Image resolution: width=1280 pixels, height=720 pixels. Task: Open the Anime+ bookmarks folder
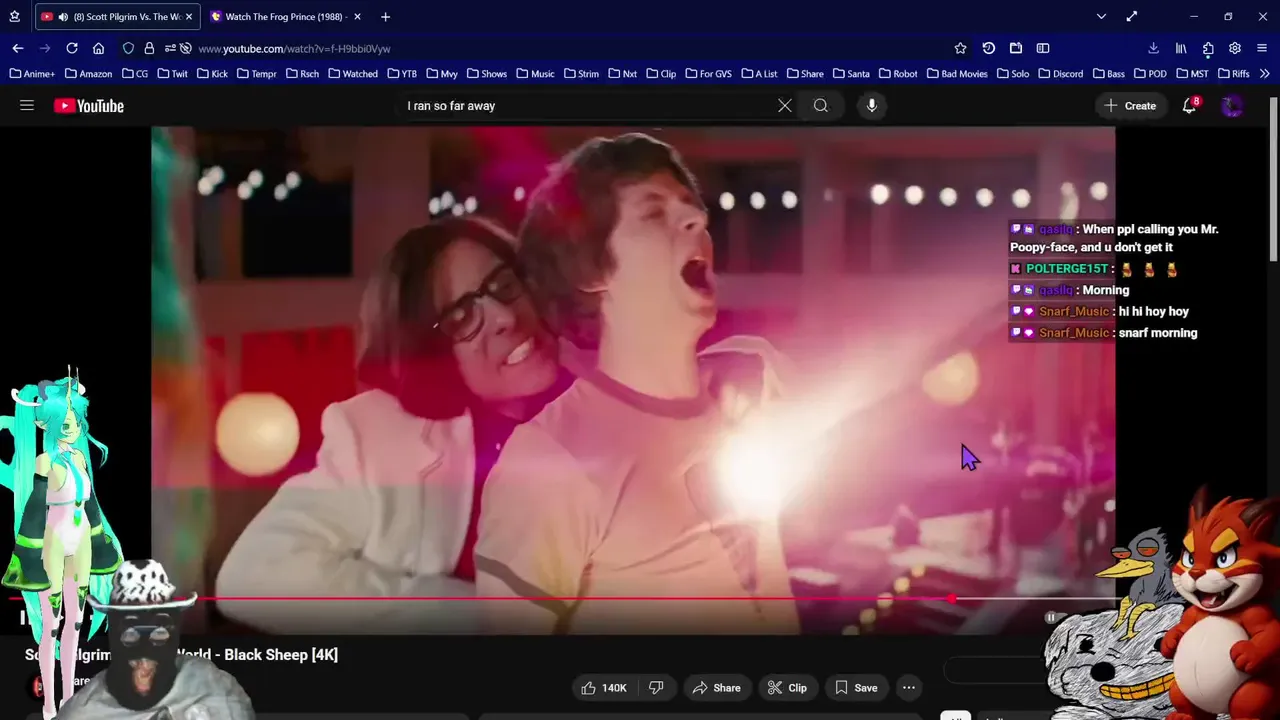tap(32, 74)
